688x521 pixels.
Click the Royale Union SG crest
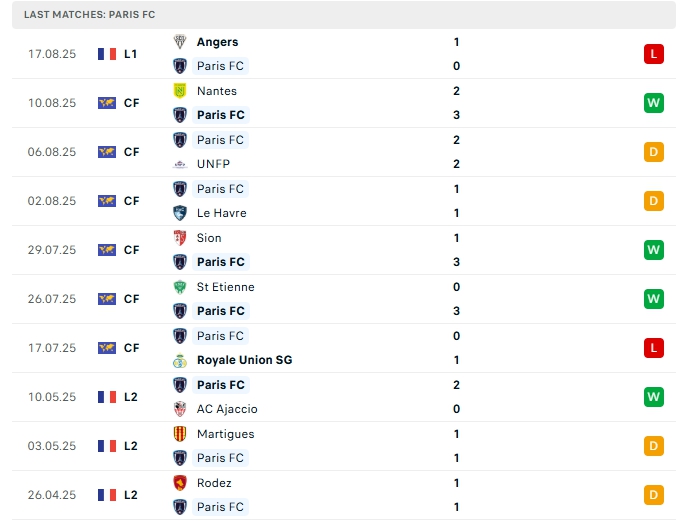180,360
